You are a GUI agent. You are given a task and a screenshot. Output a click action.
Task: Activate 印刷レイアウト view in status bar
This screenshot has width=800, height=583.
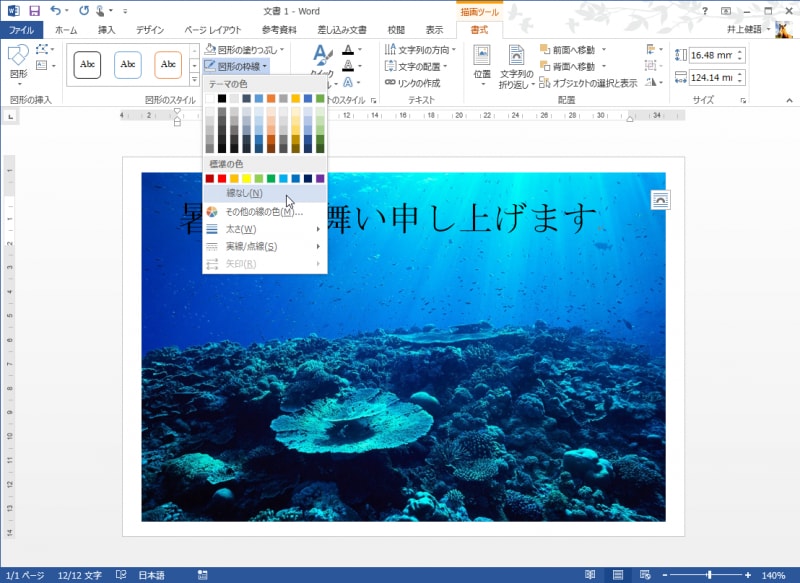[618, 573]
